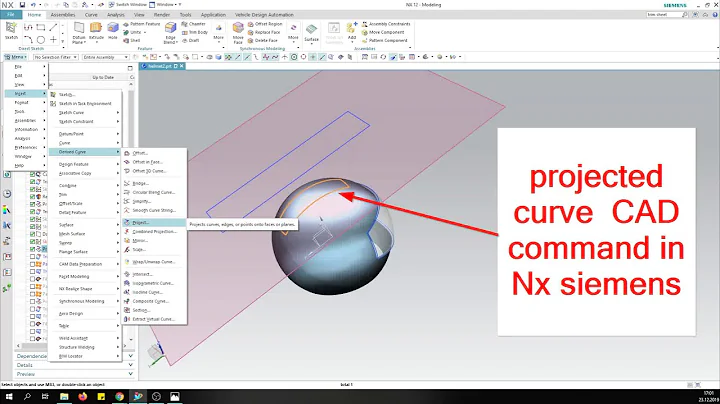Toggle checkbox of the highlighted navigator row
Screen dimensions: 720x404
click(33, 249)
